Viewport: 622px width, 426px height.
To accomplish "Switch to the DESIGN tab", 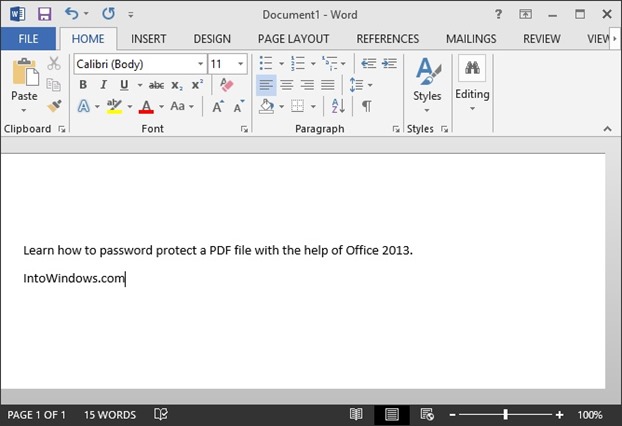I will click(x=212, y=39).
